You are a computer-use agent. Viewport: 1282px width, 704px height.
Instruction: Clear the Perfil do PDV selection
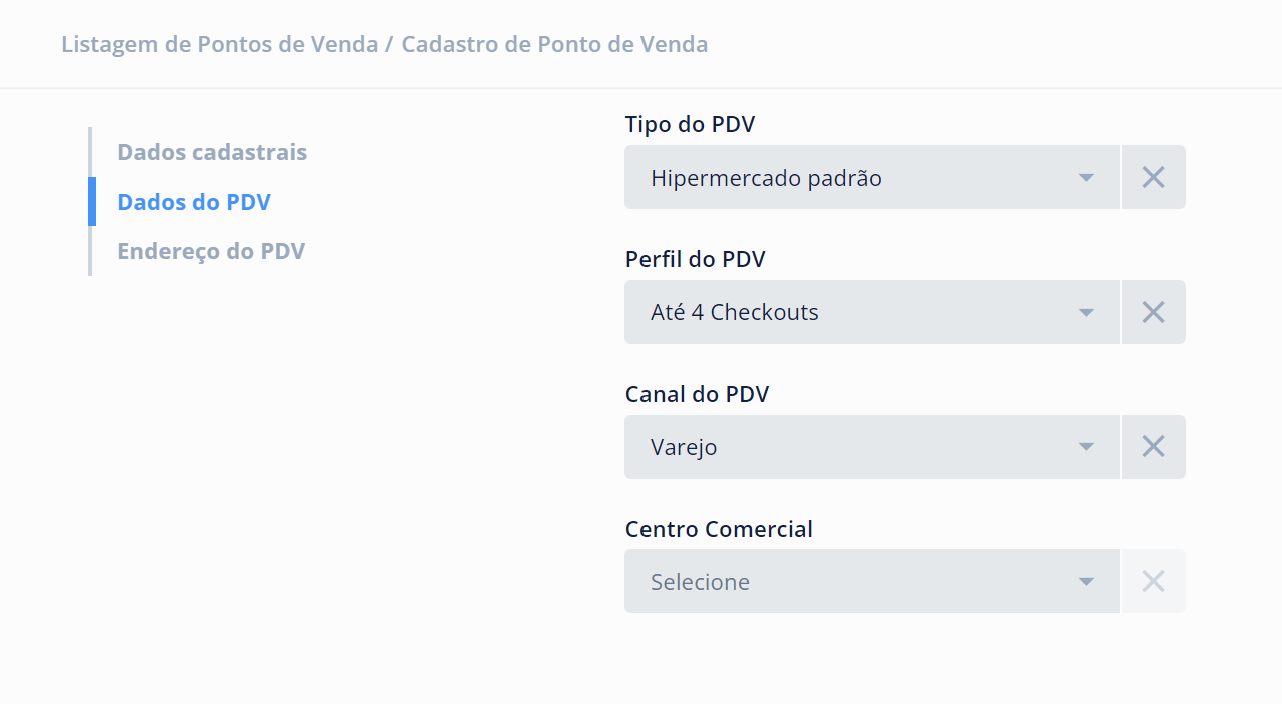pyautogui.click(x=1153, y=312)
